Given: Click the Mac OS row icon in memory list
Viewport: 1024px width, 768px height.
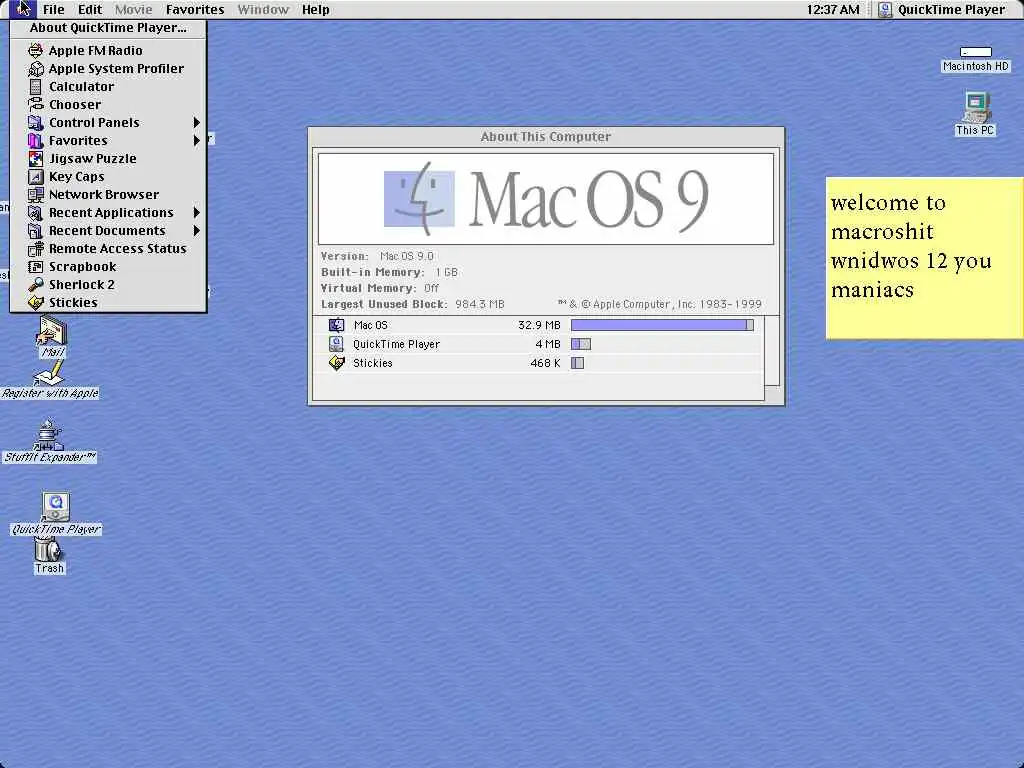Looking at the screenshot, I should pos(336,325).
